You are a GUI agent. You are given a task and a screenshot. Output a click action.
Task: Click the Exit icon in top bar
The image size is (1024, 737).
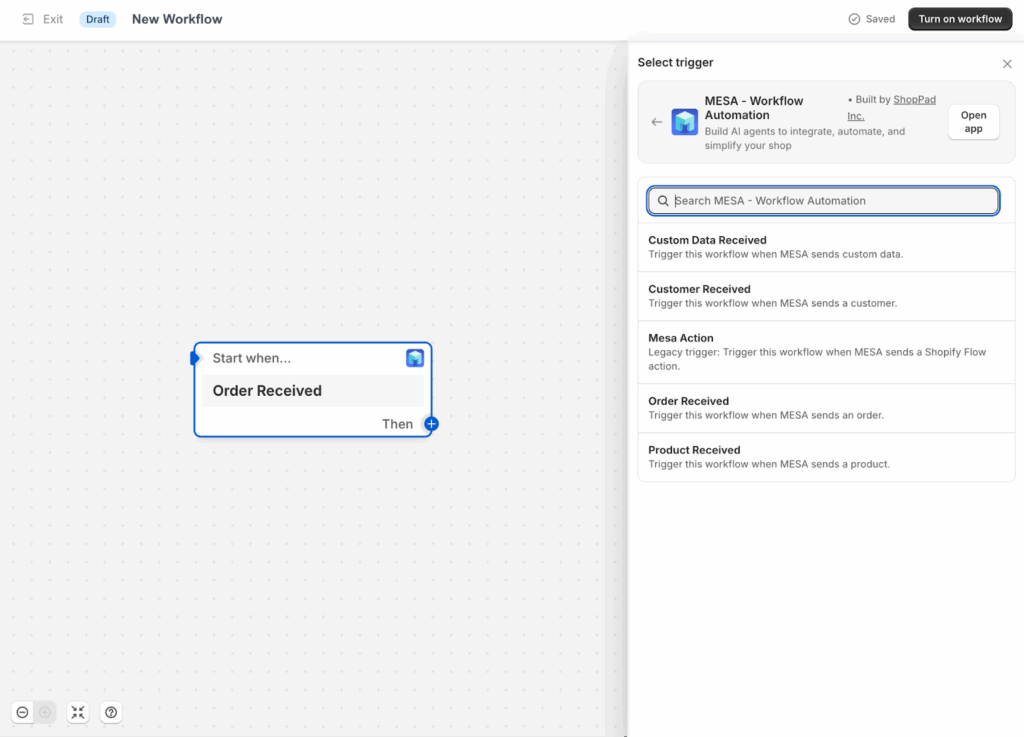(28, 19)
